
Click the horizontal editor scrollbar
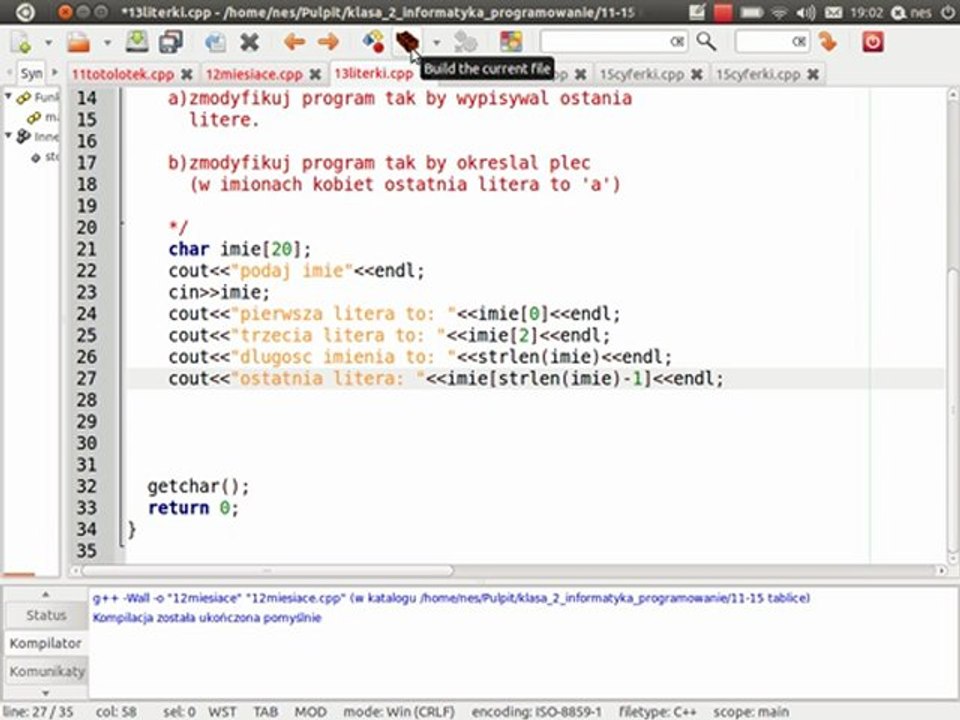click(268, 571)
